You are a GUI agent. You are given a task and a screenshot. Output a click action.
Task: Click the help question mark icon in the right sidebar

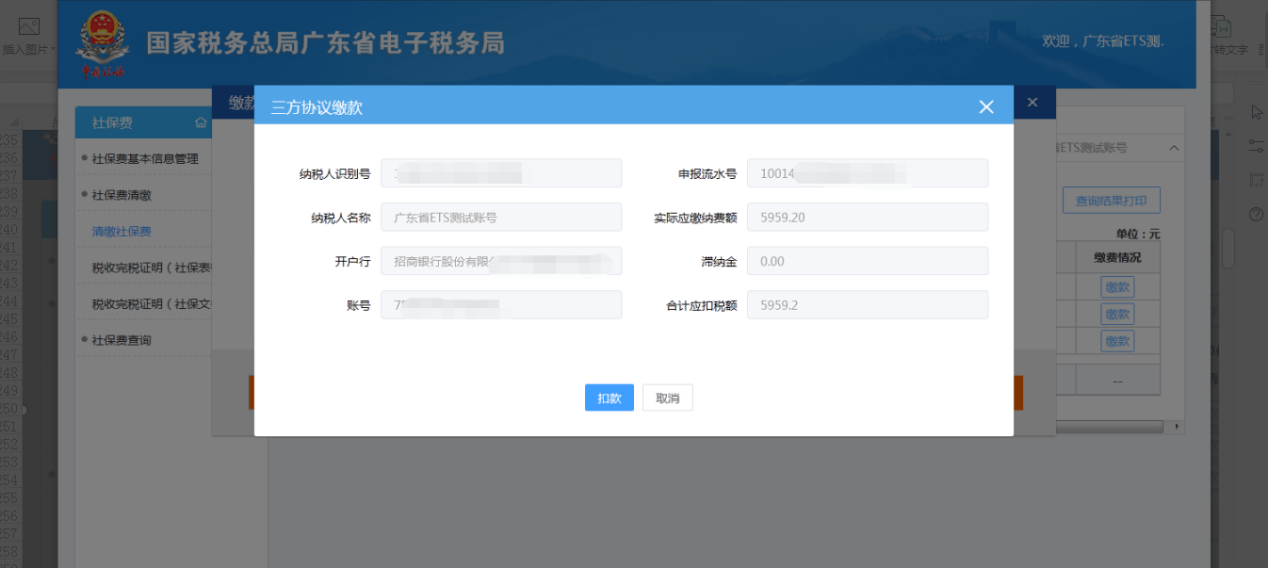click(1257, 214)
